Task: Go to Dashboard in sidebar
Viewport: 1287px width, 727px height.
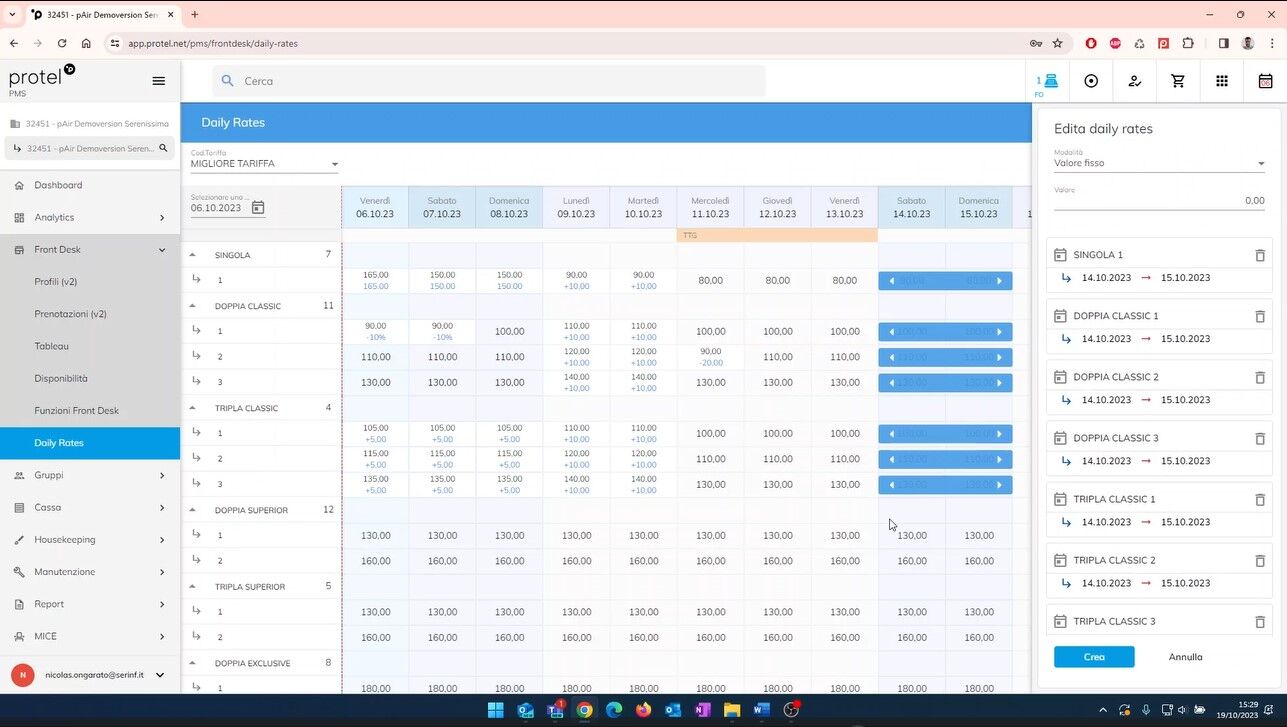Action: pos(58,185)
